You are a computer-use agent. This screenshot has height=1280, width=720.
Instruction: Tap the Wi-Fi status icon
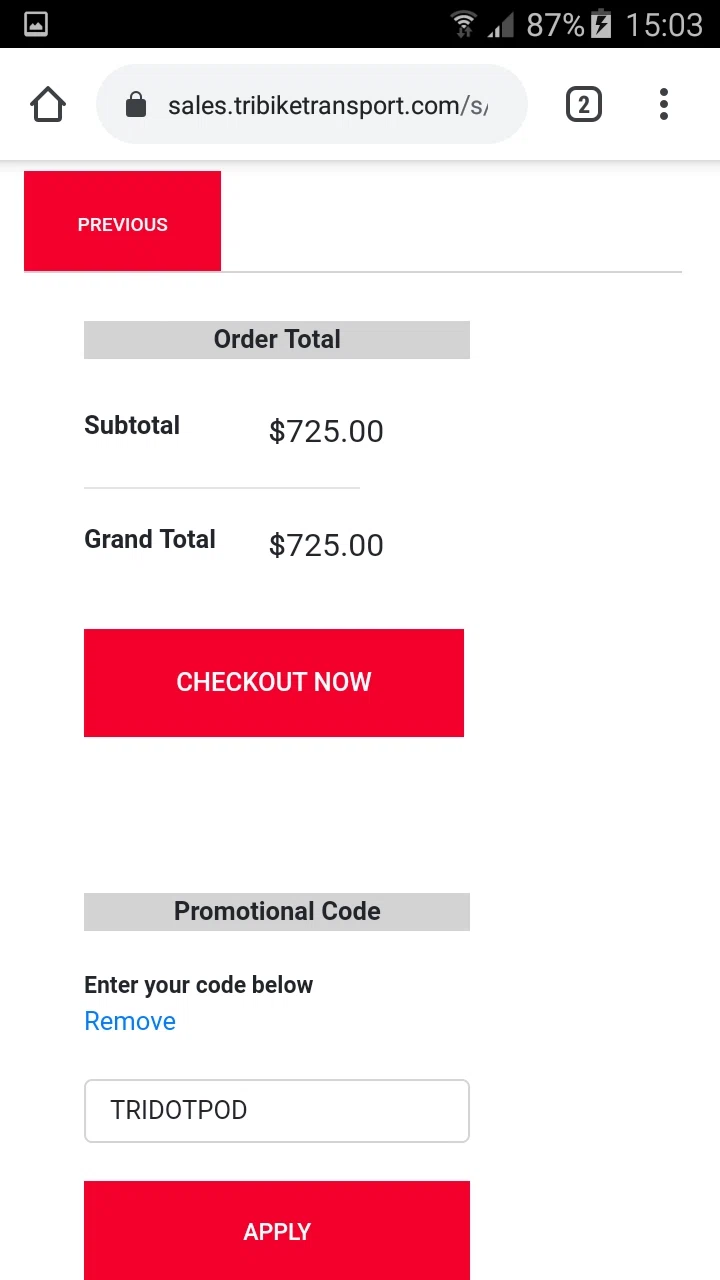tap(463, 24)
